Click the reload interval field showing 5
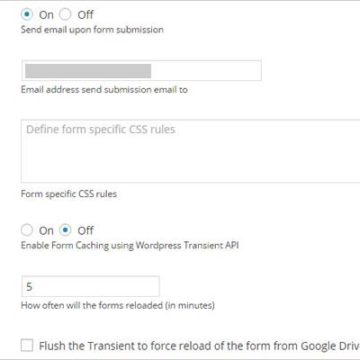This screenshot has height=360, width=360. tap(90, 286)
